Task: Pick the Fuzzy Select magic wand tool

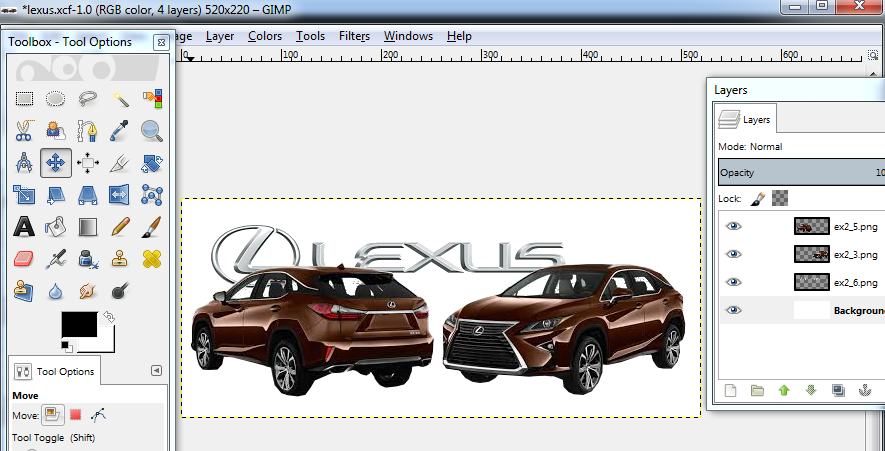Action: click(x=120, y=99)
